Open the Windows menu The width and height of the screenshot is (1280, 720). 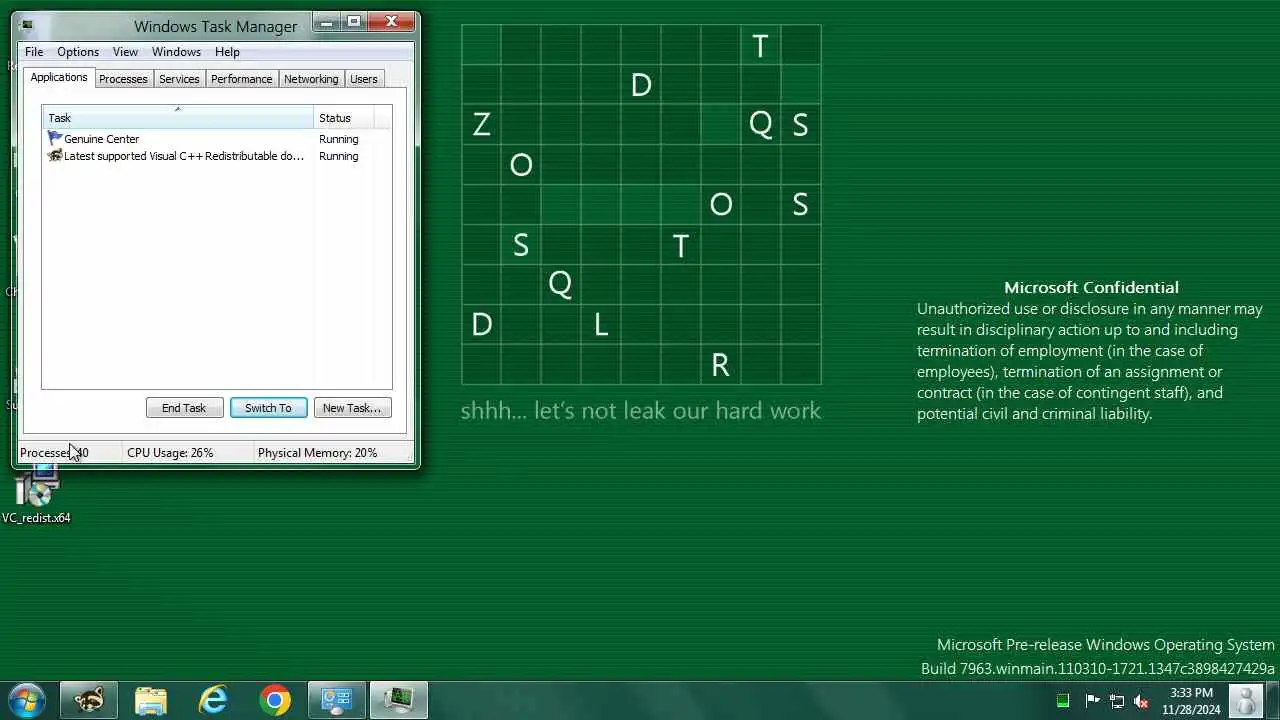click(176, 52)
